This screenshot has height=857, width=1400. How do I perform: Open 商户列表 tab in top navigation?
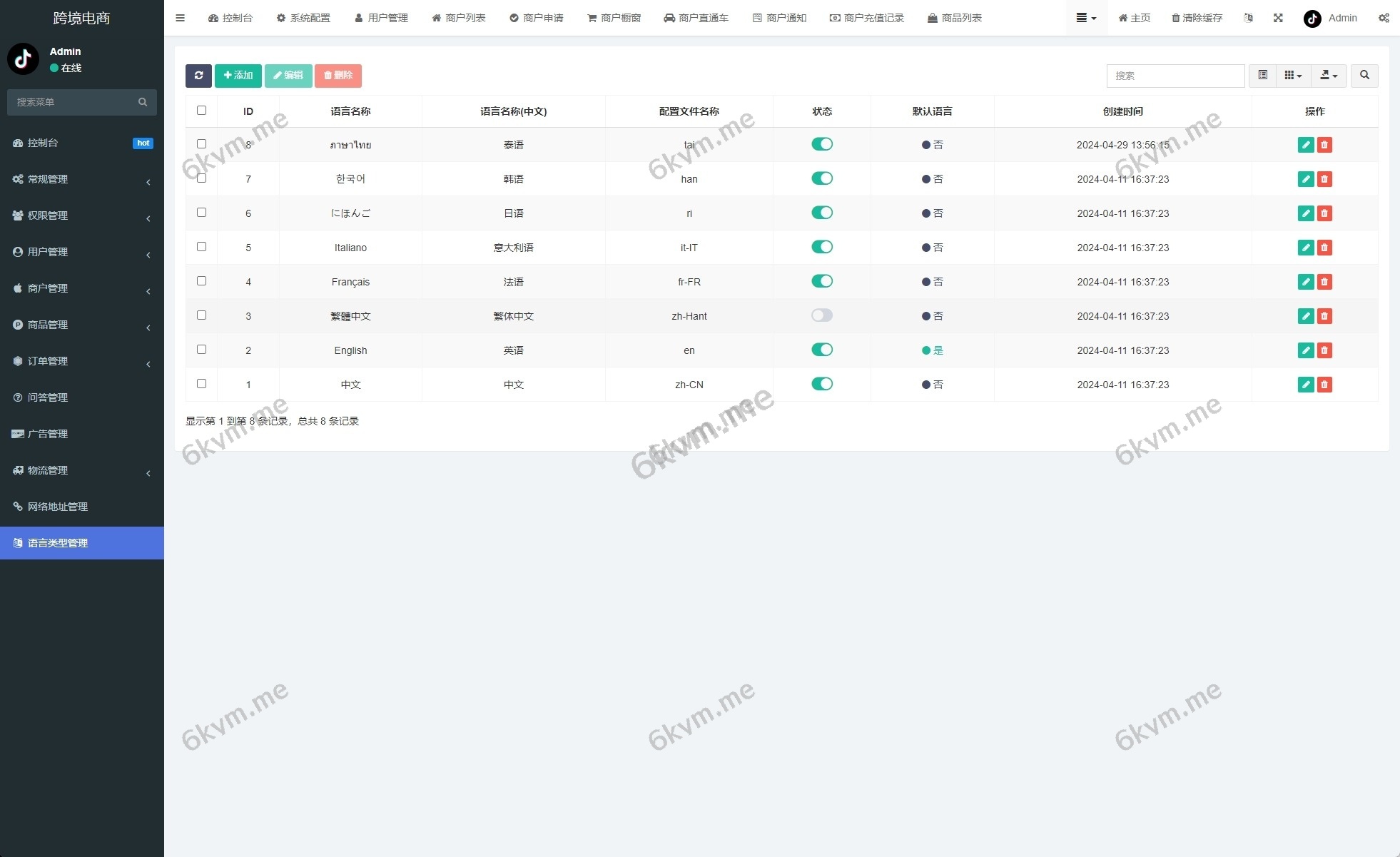pyautogui.click(x=459, y=18)
